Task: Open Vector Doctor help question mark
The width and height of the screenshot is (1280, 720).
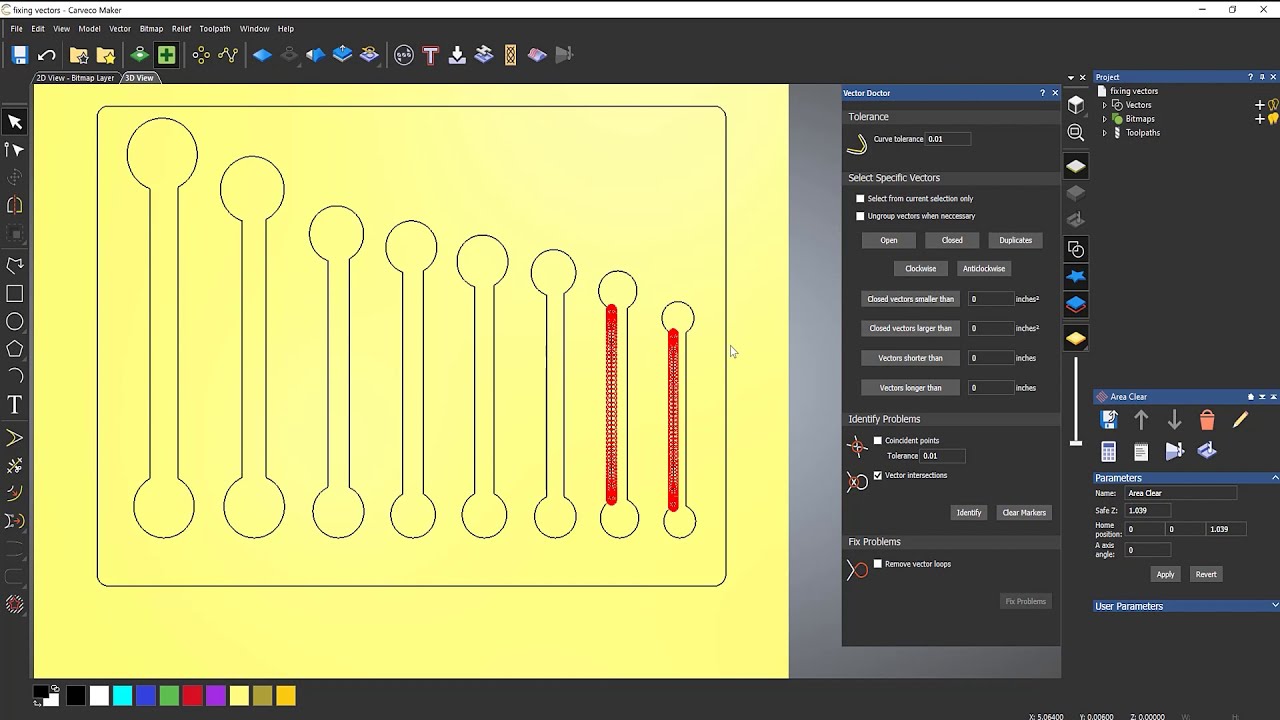Action: coord(1042,93)
